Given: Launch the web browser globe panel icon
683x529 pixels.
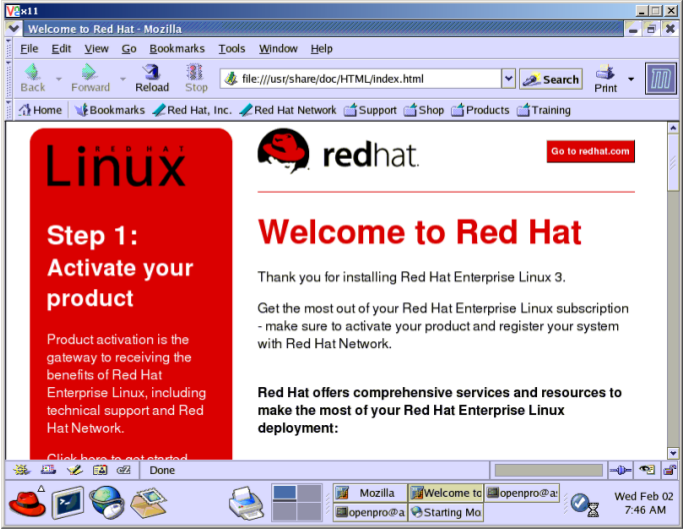Looking at the screenshot, I should (106, 501).
